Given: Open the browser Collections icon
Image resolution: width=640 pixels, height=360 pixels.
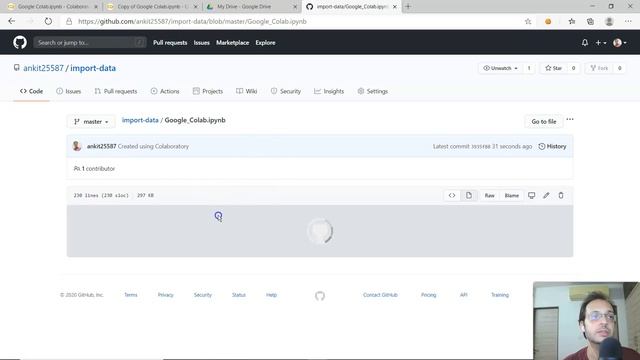Looking at the screenshot, I should [x=590, y=22].
